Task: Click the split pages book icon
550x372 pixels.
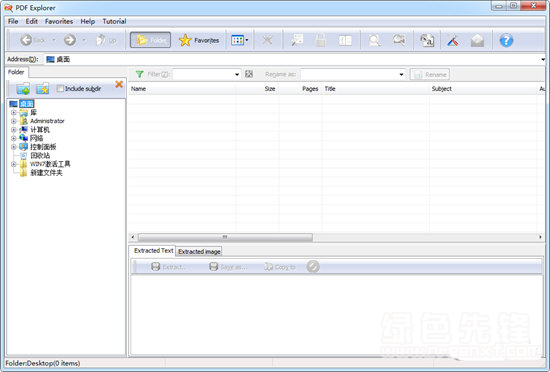Action: click(345, 40)
